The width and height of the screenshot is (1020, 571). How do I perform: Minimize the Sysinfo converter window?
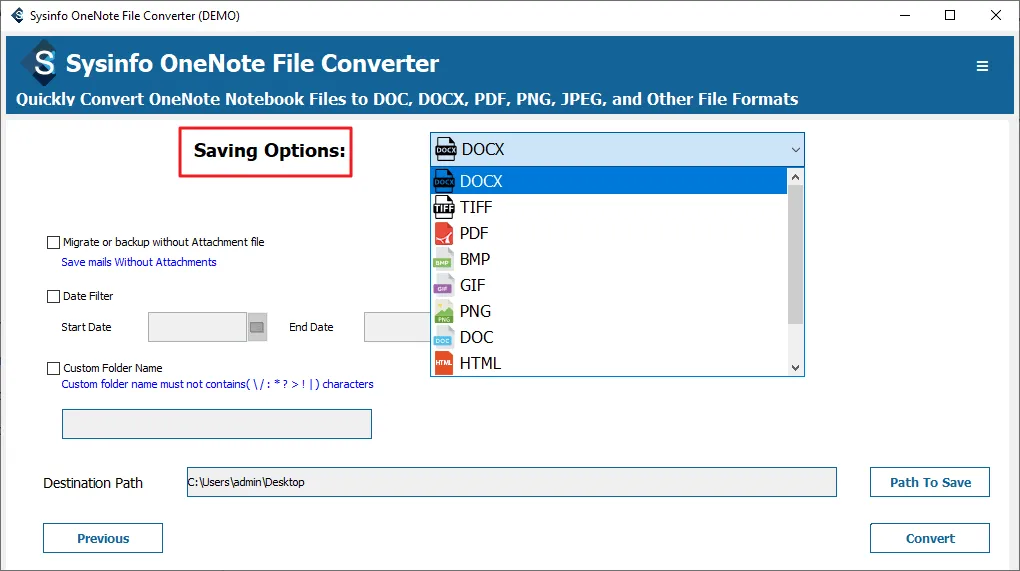pos(904,15)
